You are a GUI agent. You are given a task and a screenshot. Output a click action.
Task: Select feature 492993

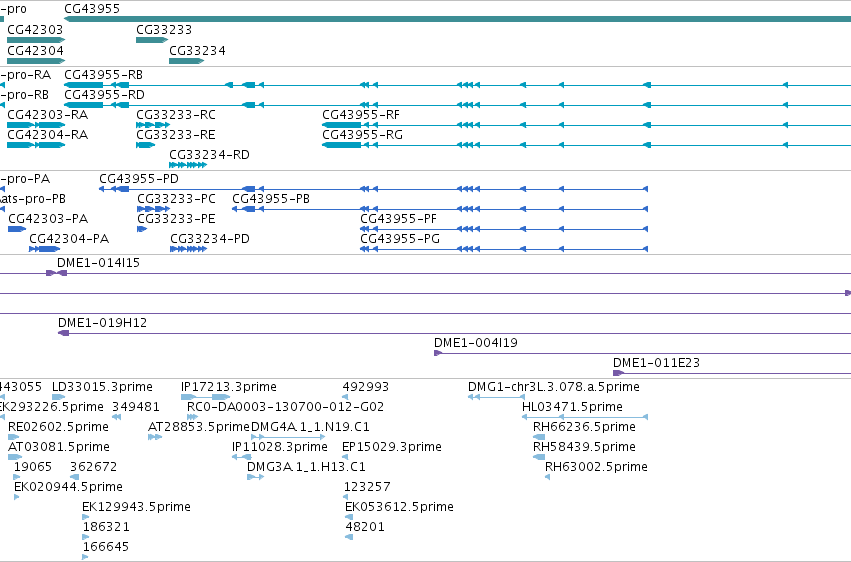pyautogui.click(x=346, y=398)
